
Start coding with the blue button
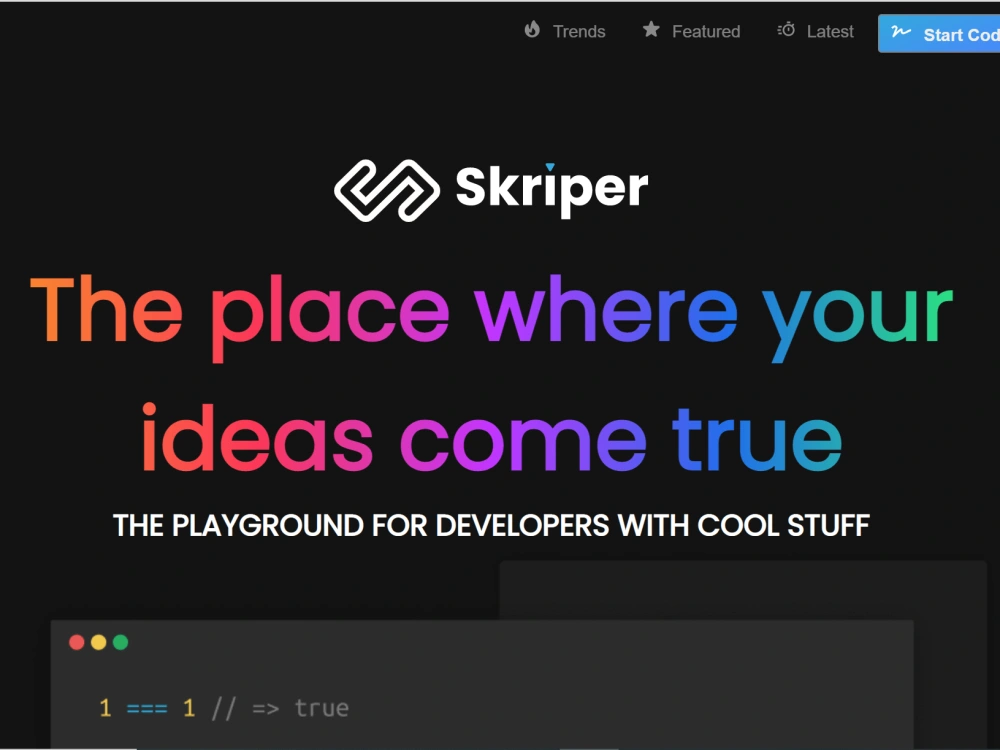[939, 34]
